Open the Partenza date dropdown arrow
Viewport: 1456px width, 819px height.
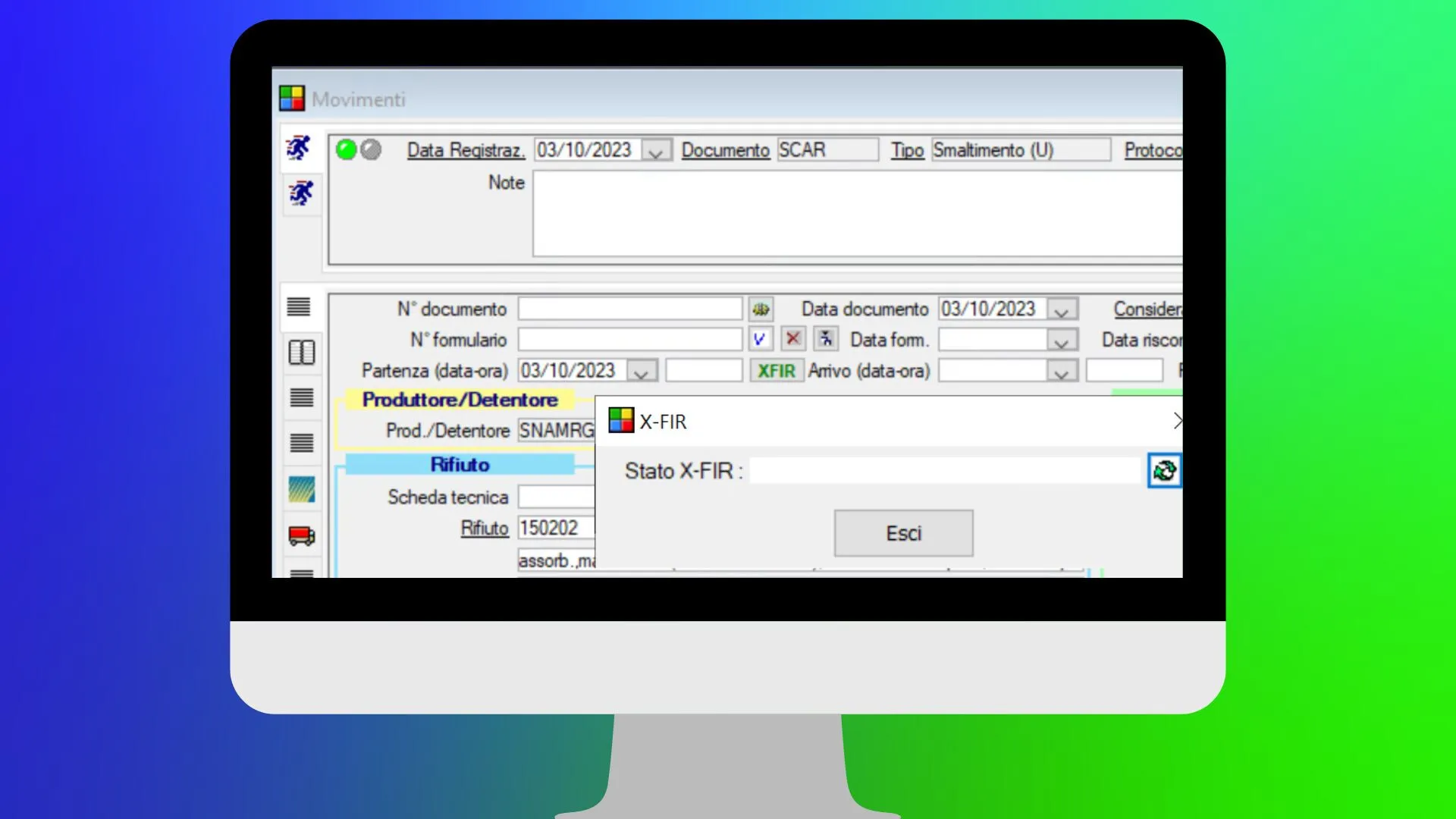(642, 372)
